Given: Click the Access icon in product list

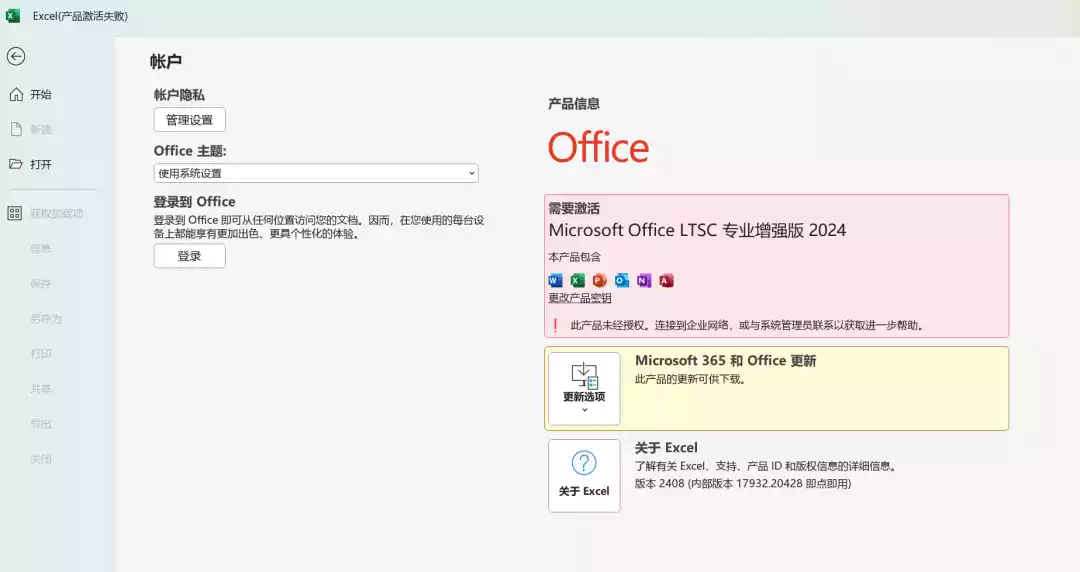Looking at the screenshot, I should [x=666, y=280].
